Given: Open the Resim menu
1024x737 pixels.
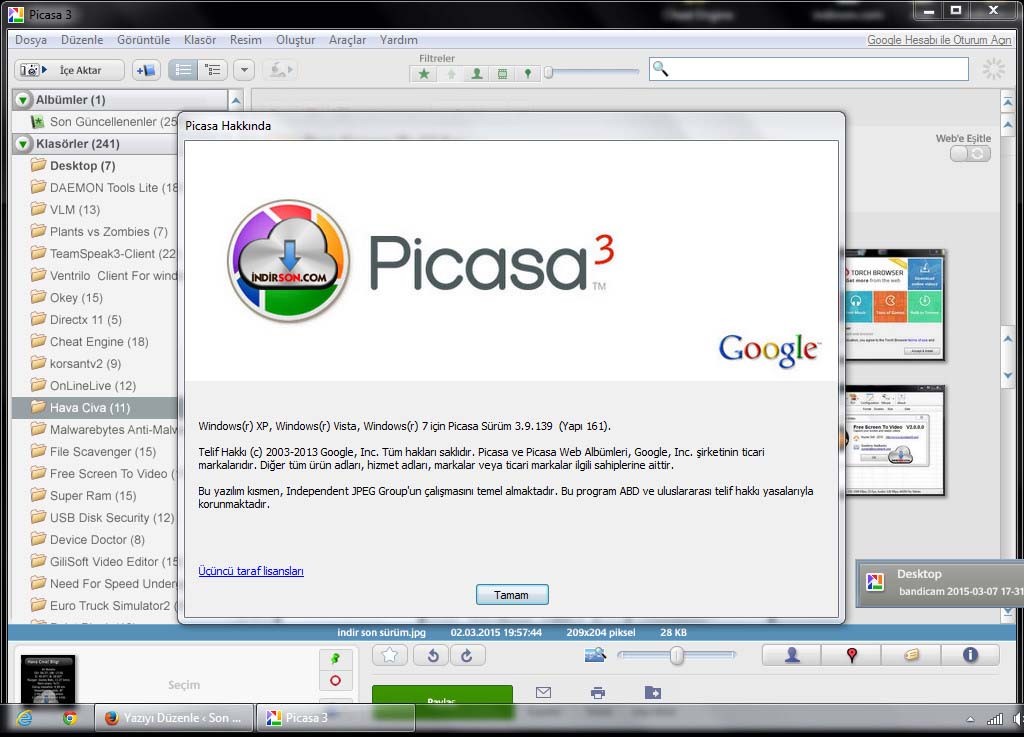Looking at the screenshot, I should click(246, 40).
